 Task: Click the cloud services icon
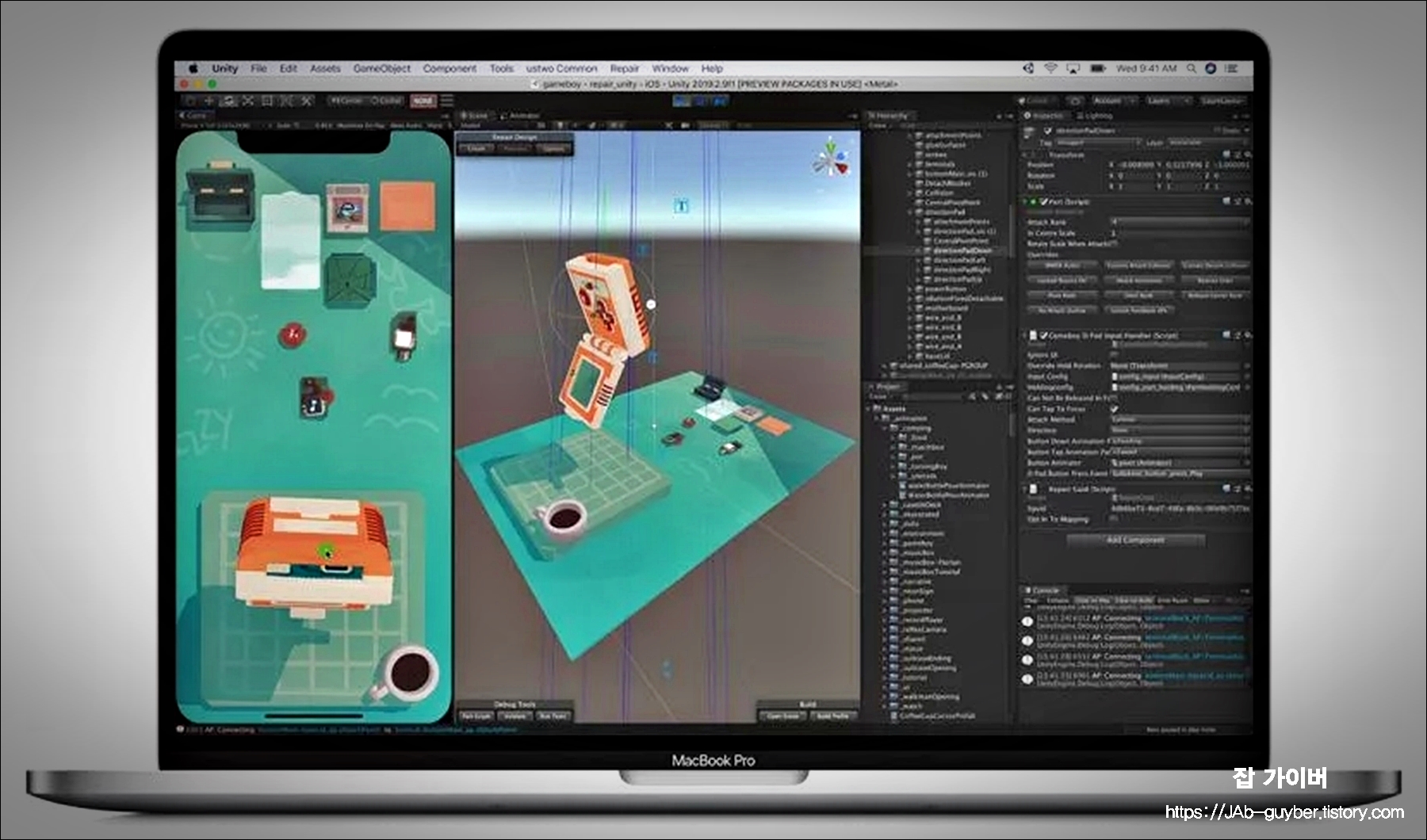coord(1075,101)
